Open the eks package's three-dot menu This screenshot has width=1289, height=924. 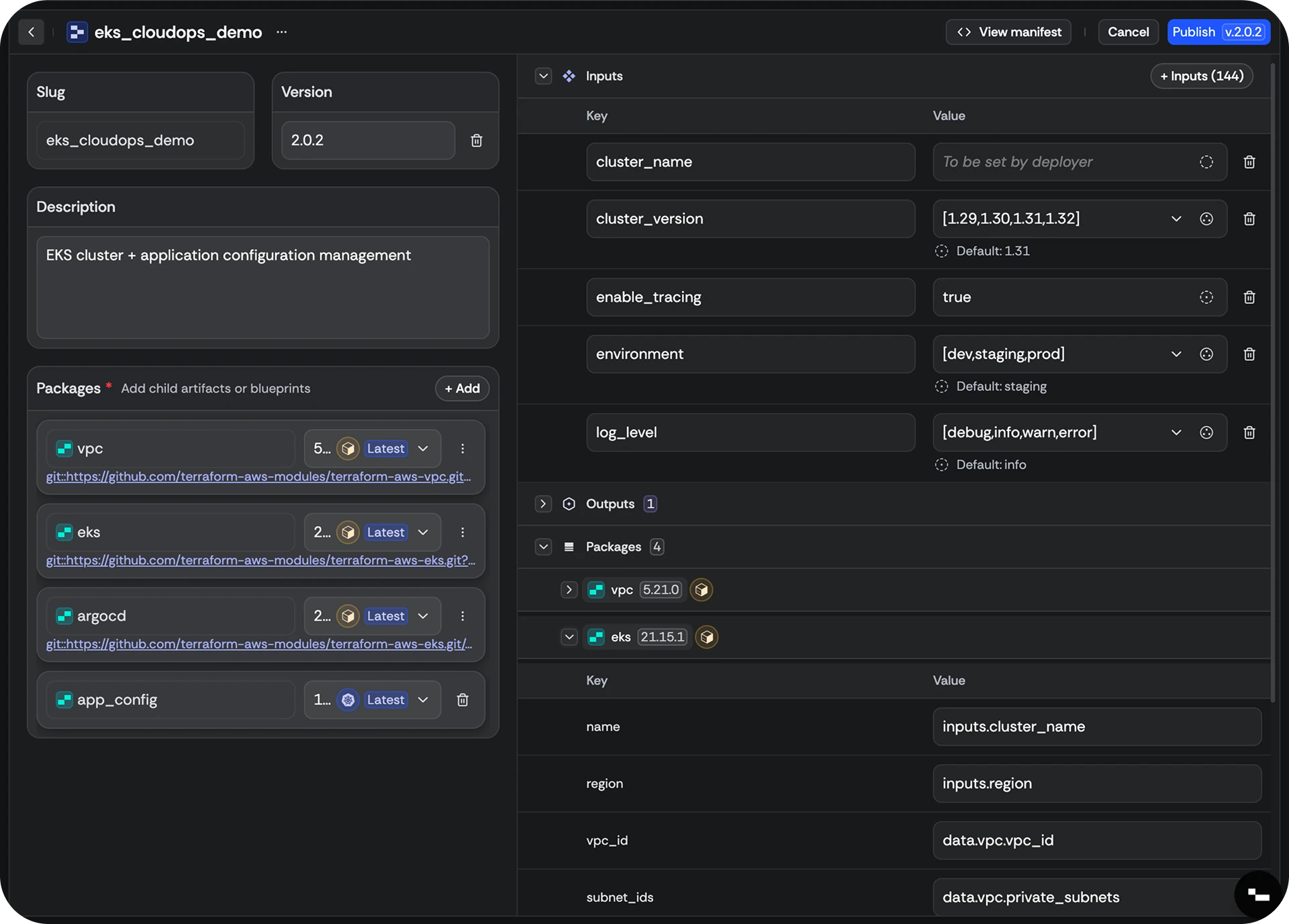pos(463,532)
